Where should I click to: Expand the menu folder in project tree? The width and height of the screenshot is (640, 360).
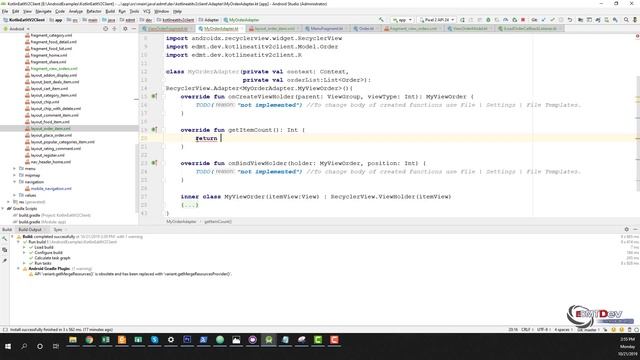tap(15, 169)
